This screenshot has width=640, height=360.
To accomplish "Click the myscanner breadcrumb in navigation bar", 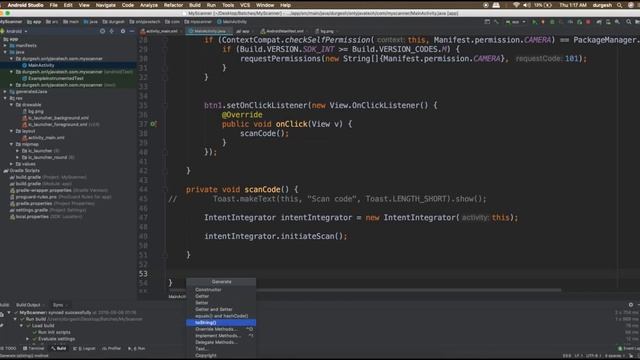I will 198,22.
